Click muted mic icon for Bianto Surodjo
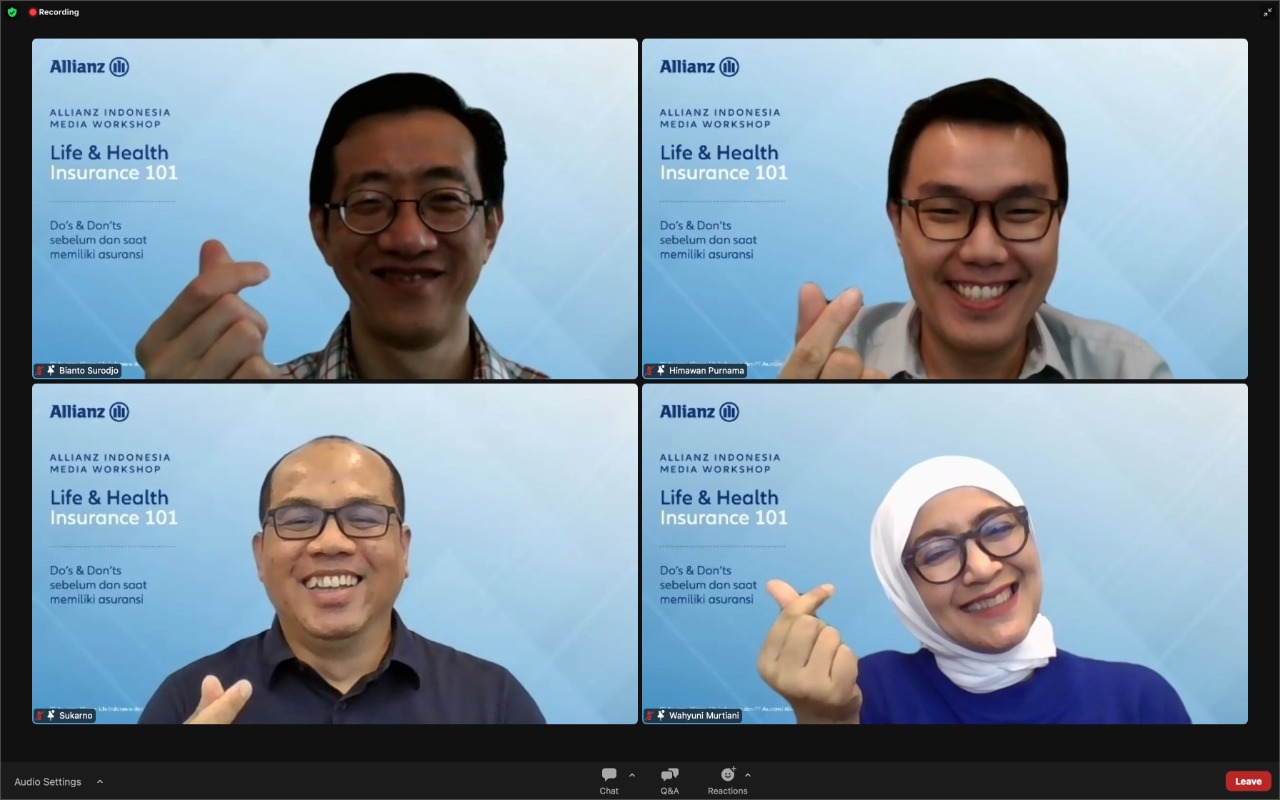 [x=40, y=370]
